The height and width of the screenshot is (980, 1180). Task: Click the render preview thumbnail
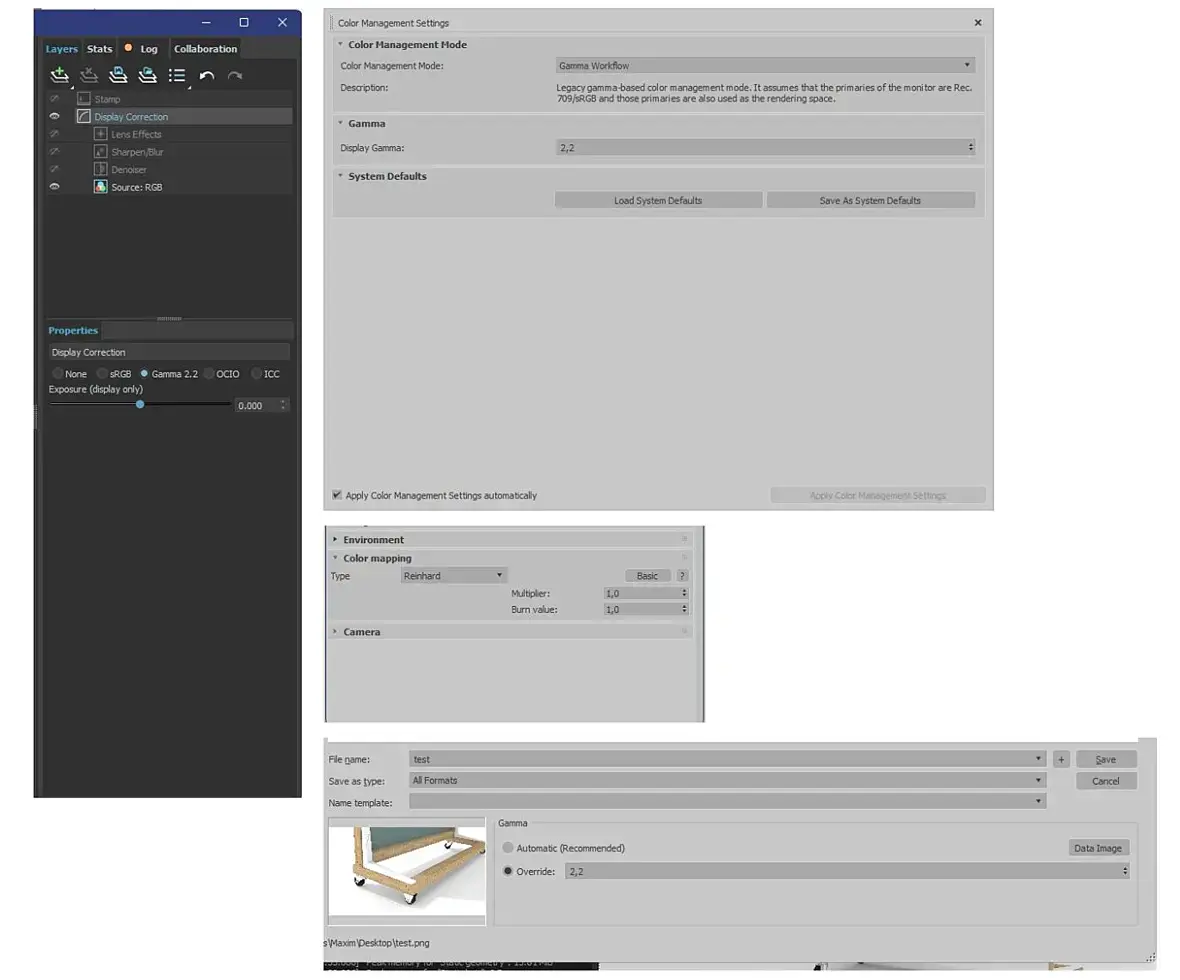click(x=407, y=870)
